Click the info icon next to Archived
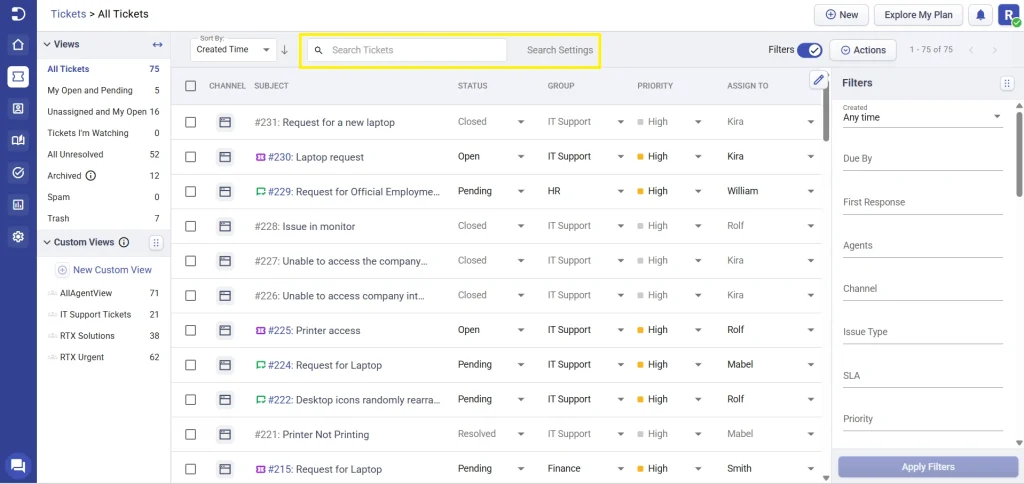This screenshot has width=1024, height=484. coord(91,176)
